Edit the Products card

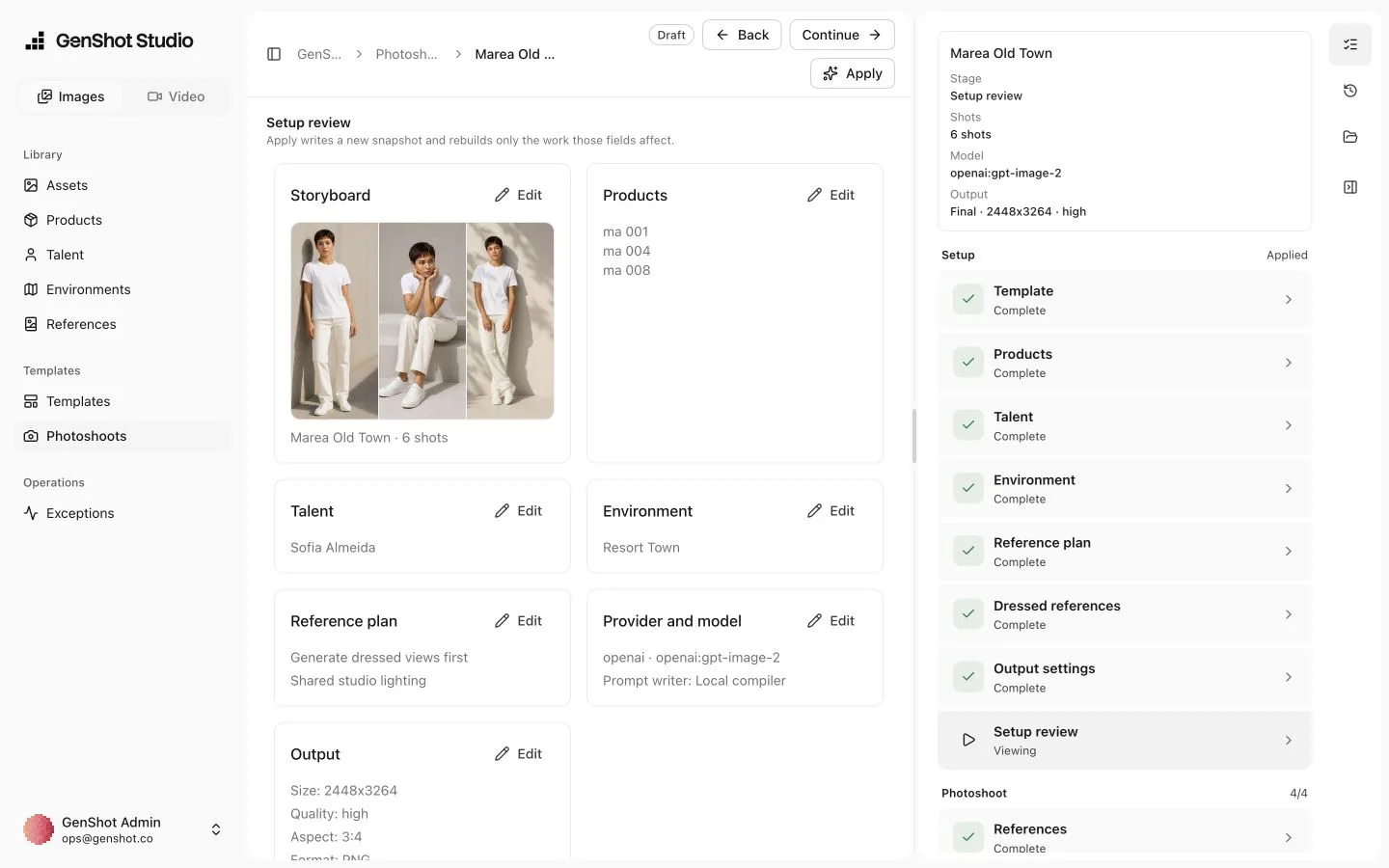pos(831,195)
